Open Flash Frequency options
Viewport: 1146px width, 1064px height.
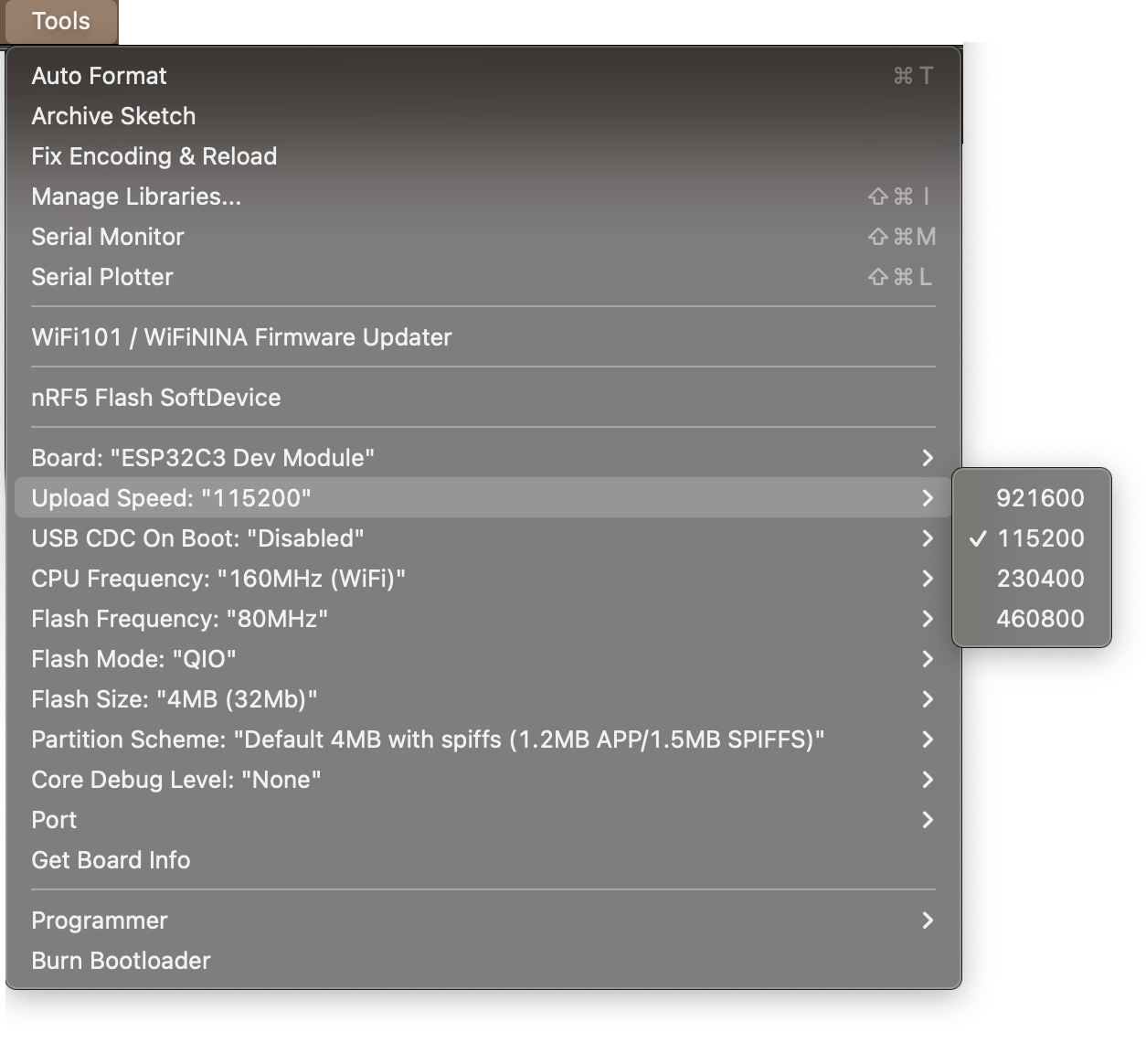tap(179, 619)
